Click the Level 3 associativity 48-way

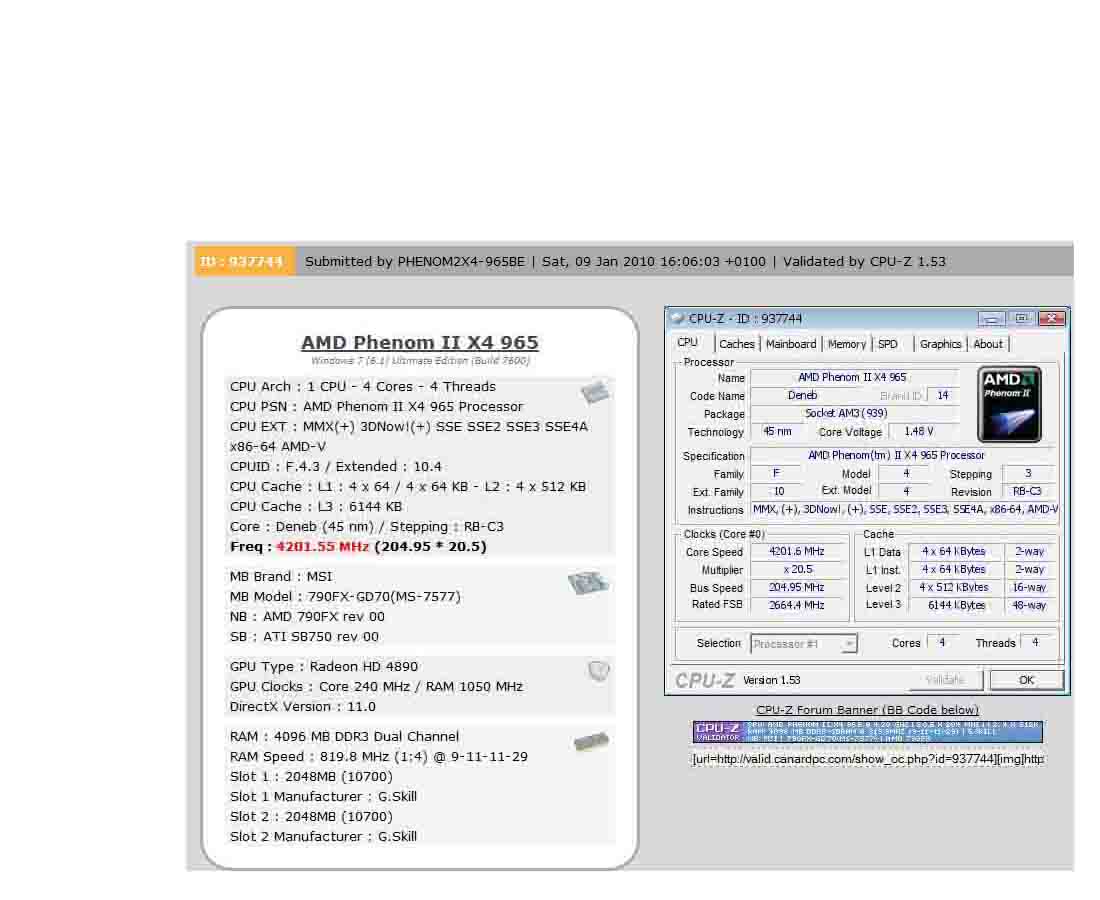coord(1030,605)
